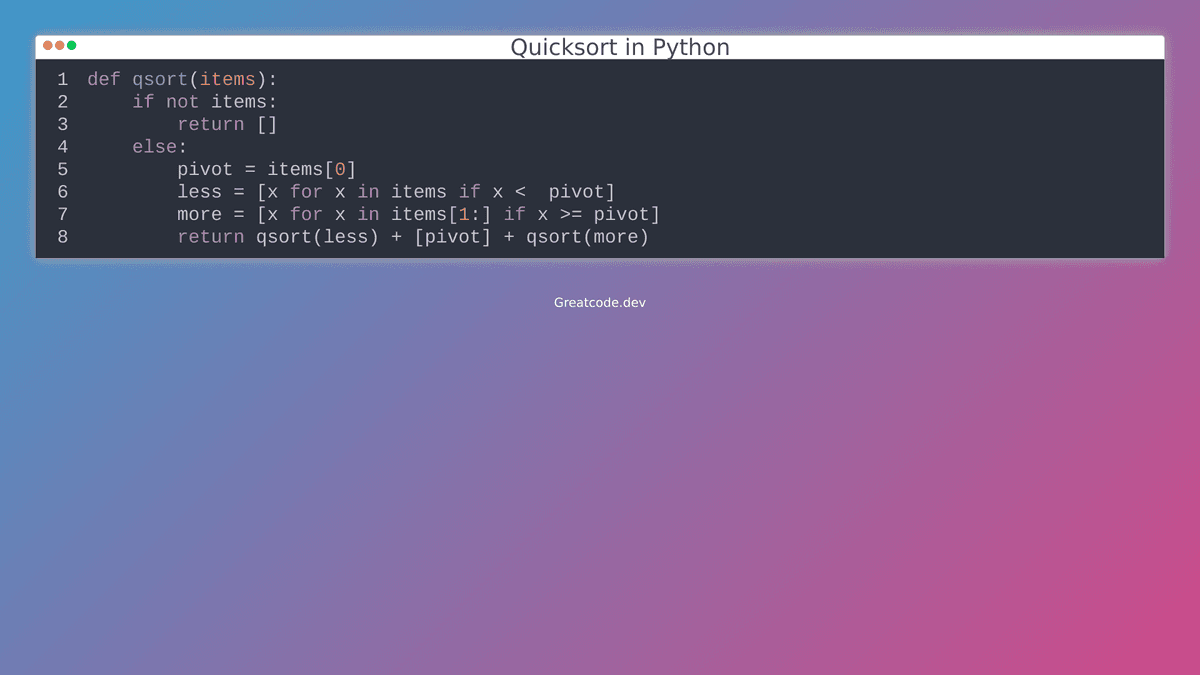Click the else keyword on line 4
Viewport: 1200px width, 675px height.
tap(155, 146)
